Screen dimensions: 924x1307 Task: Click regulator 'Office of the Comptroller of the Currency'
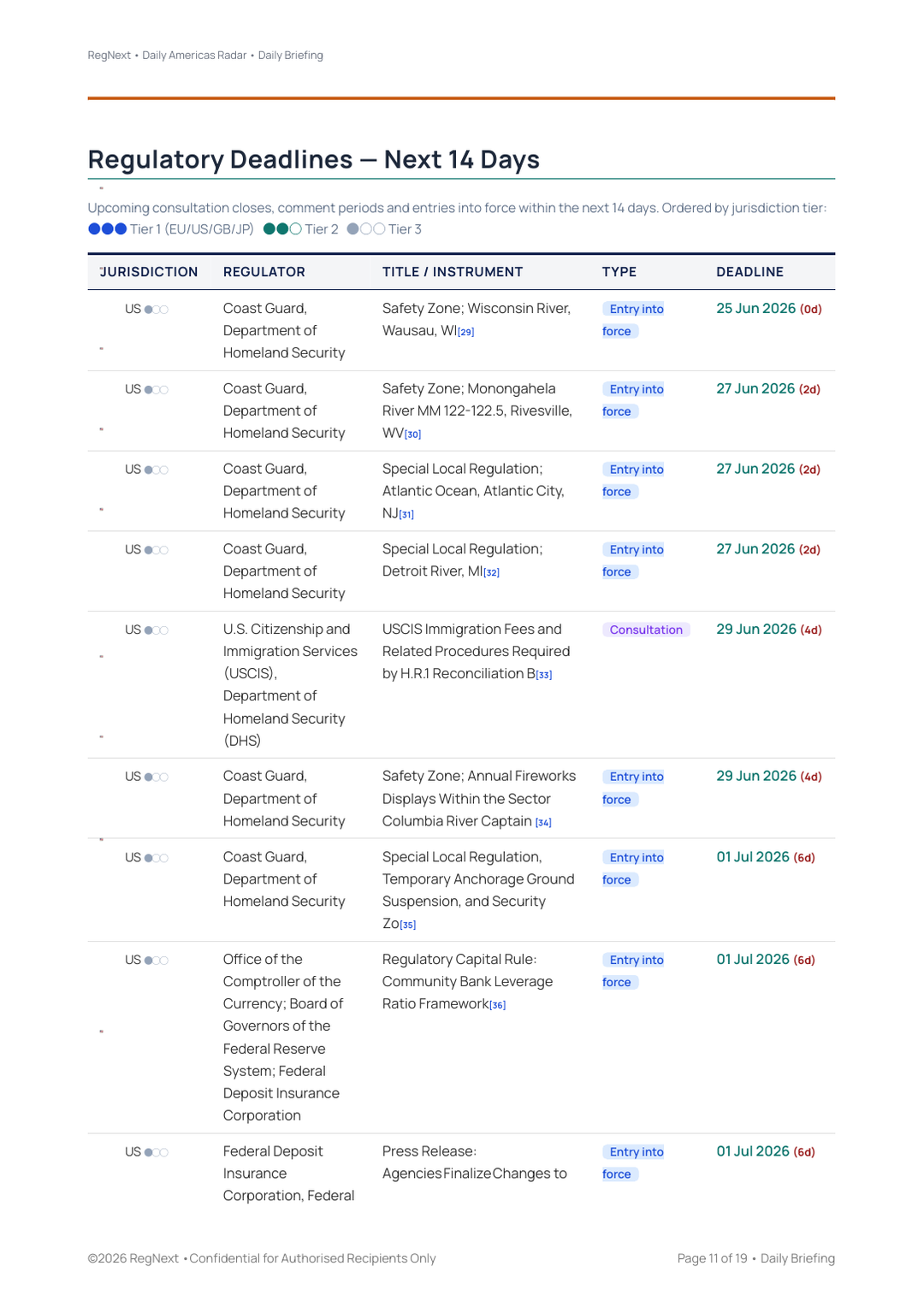pyautogui.click(x=283, y=1038)
